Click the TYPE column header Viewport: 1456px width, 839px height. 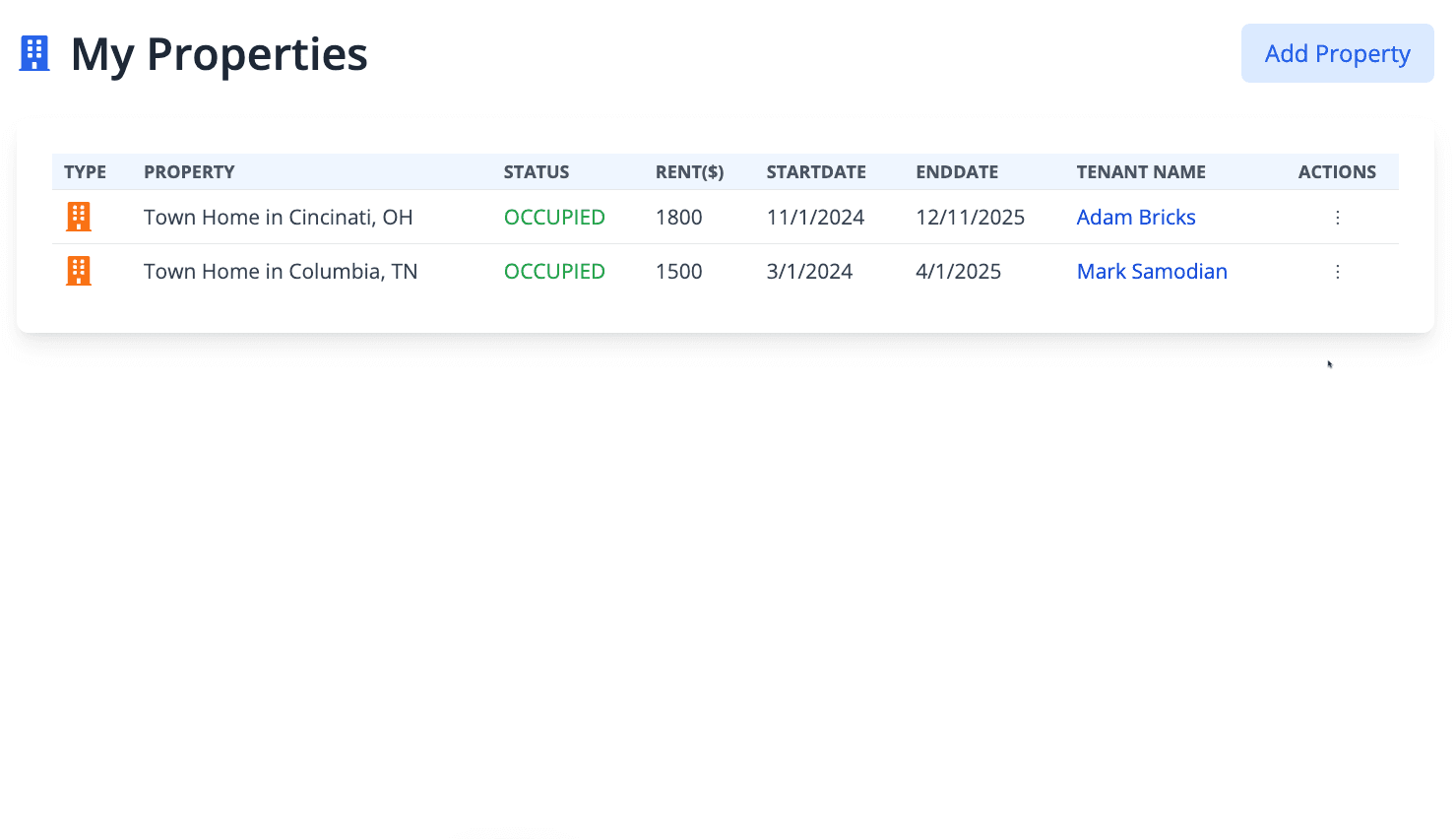click(85, 172)
